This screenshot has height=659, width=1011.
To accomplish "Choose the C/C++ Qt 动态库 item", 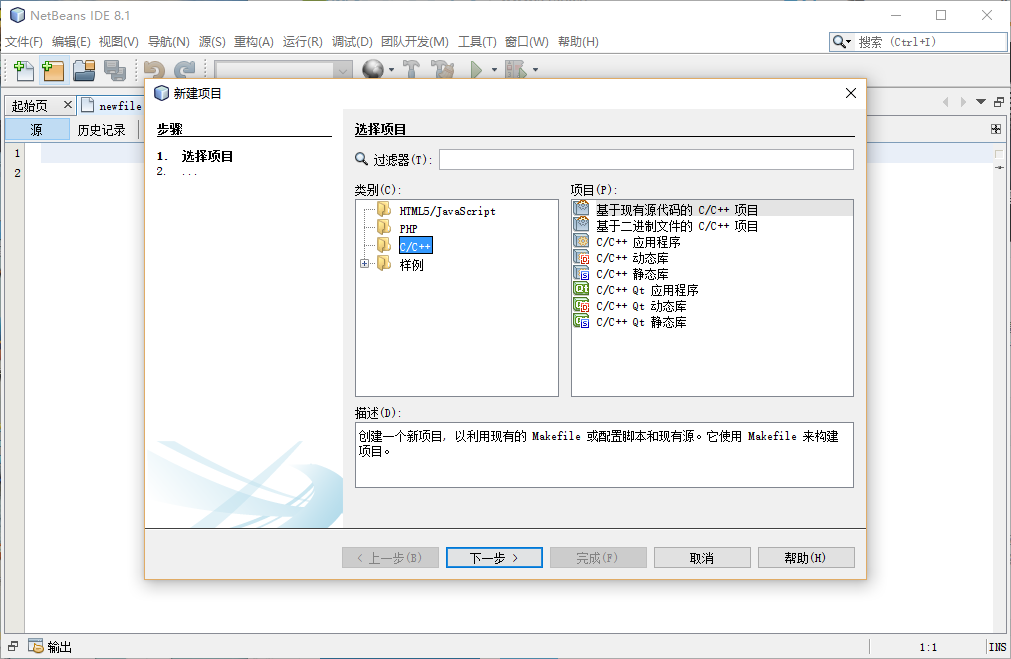I will 640,306.
